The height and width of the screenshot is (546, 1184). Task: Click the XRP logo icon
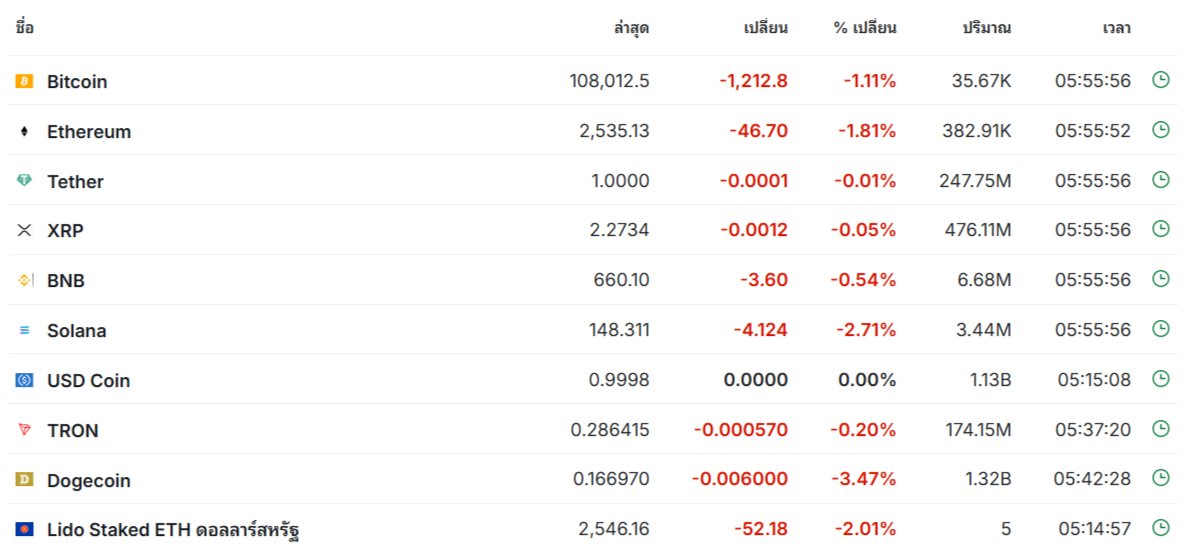pyautogui.click(x=24, y=230)
